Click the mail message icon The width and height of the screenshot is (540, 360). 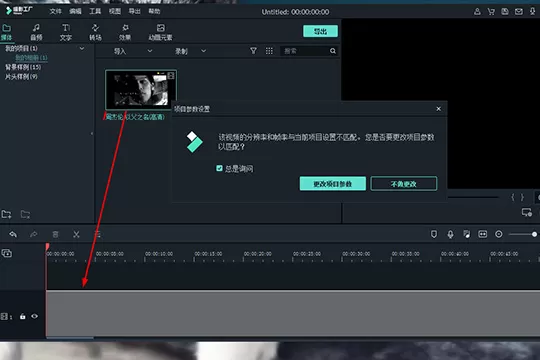click(519, 12)
